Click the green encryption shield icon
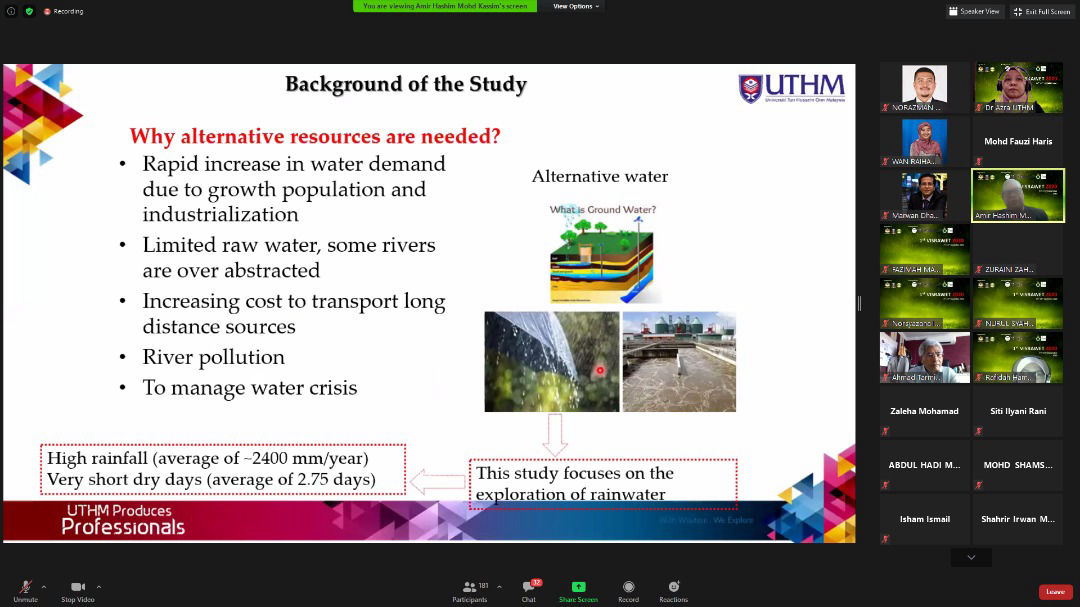Viewport: 1080px width, 607px height. click(x=29, y=11)
